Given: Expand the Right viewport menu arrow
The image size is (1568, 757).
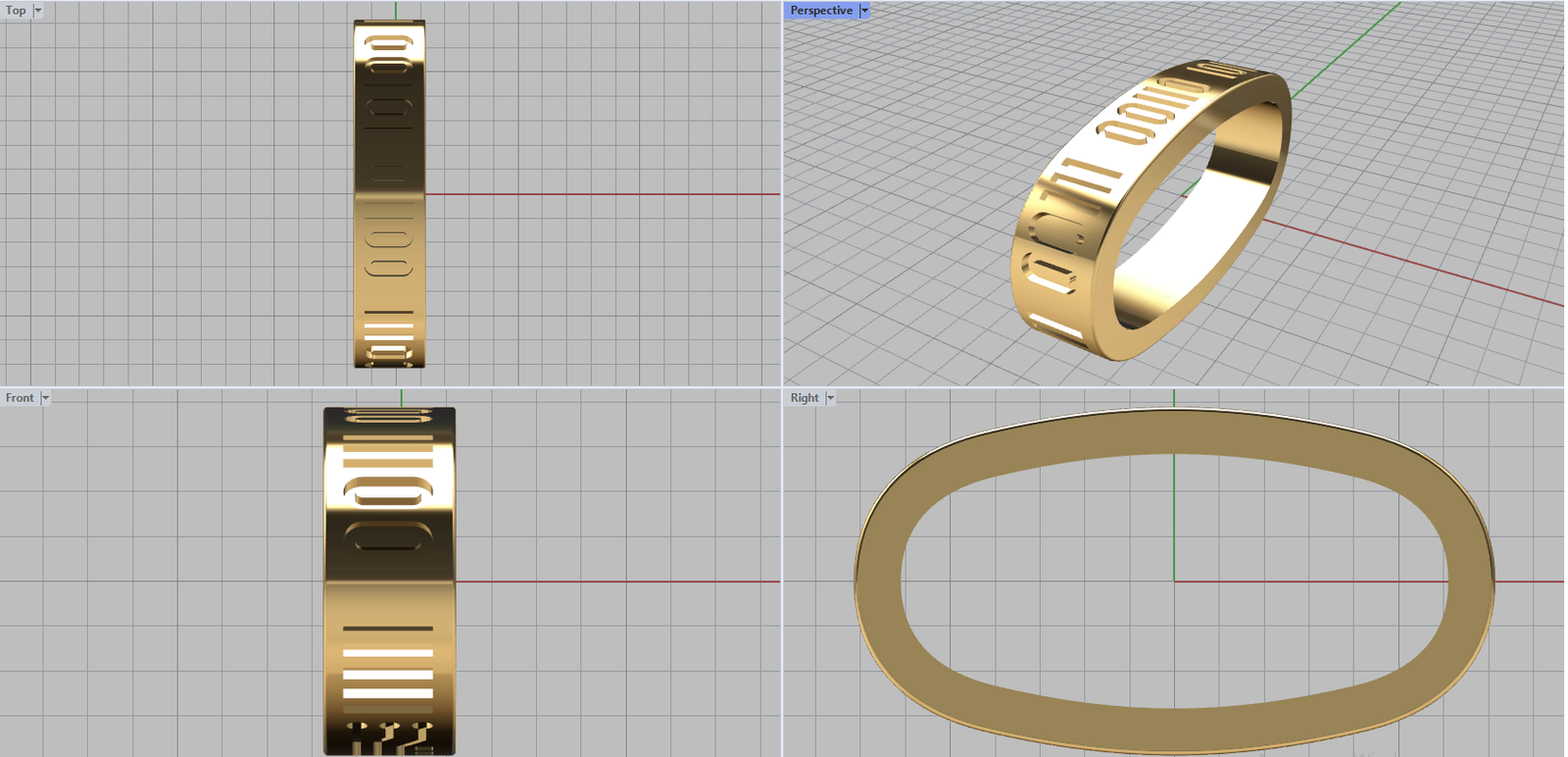Looking at the screenshot, I should 830,398.
